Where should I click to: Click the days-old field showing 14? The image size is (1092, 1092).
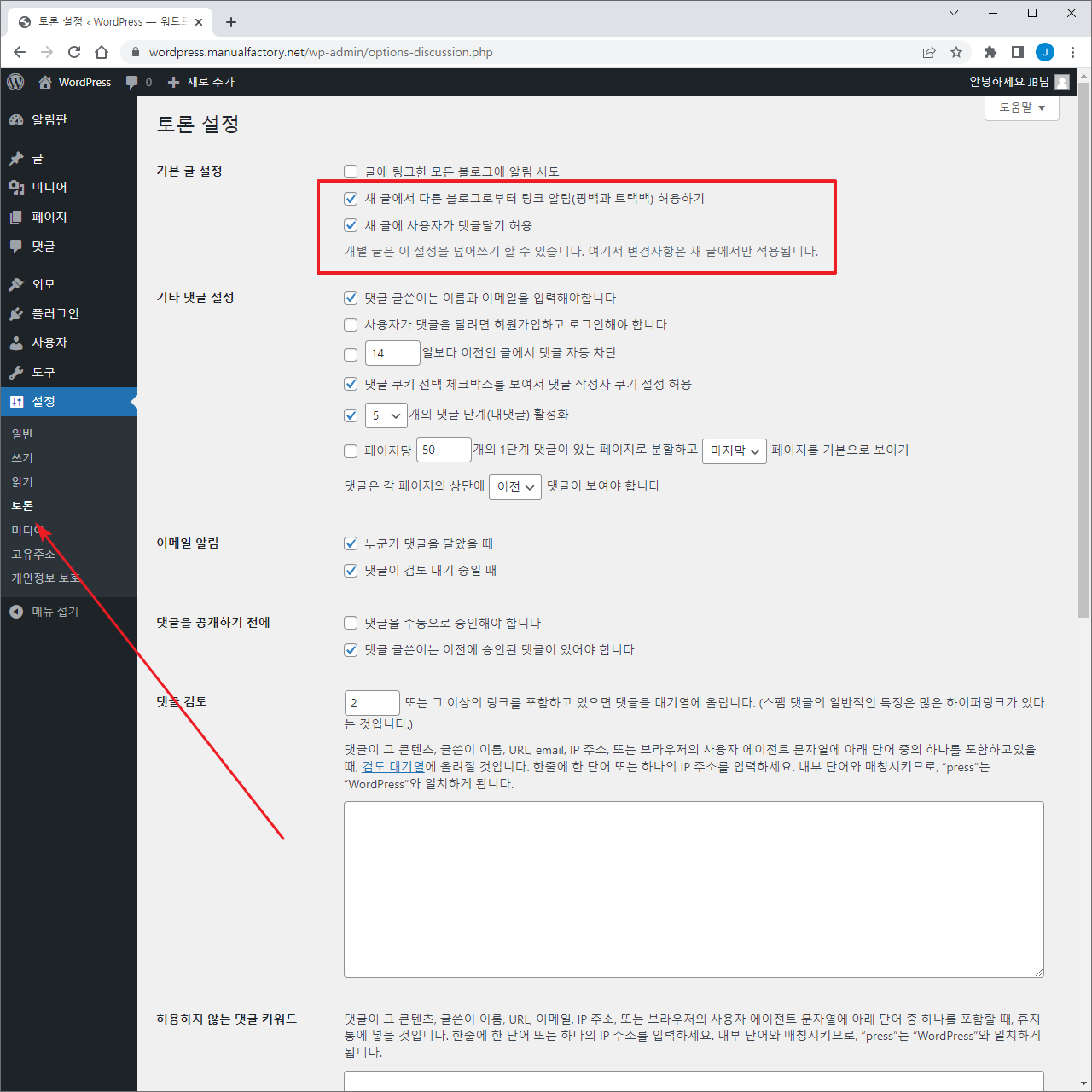point(392,353)
